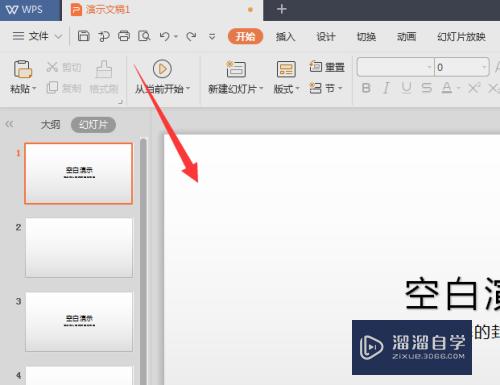Viewport: 500px width, 385px height.
Task: Open the 节 section dropdown
Action: coord(326,88)
